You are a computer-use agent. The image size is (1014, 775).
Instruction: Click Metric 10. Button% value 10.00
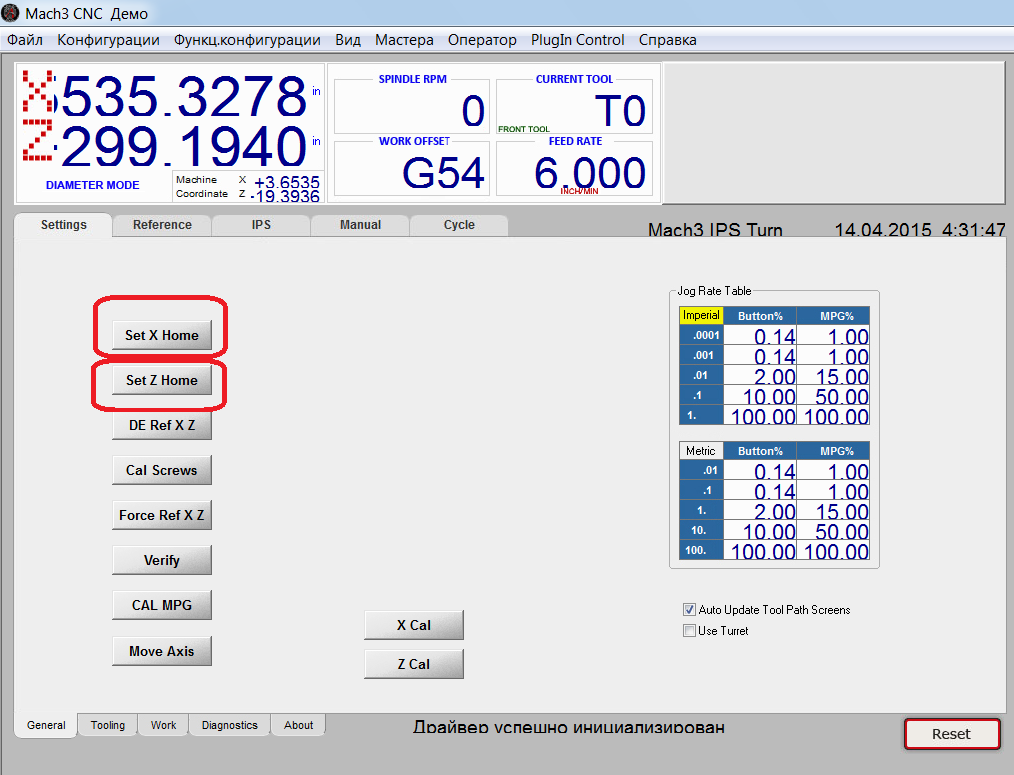click(x=760, y=530)
